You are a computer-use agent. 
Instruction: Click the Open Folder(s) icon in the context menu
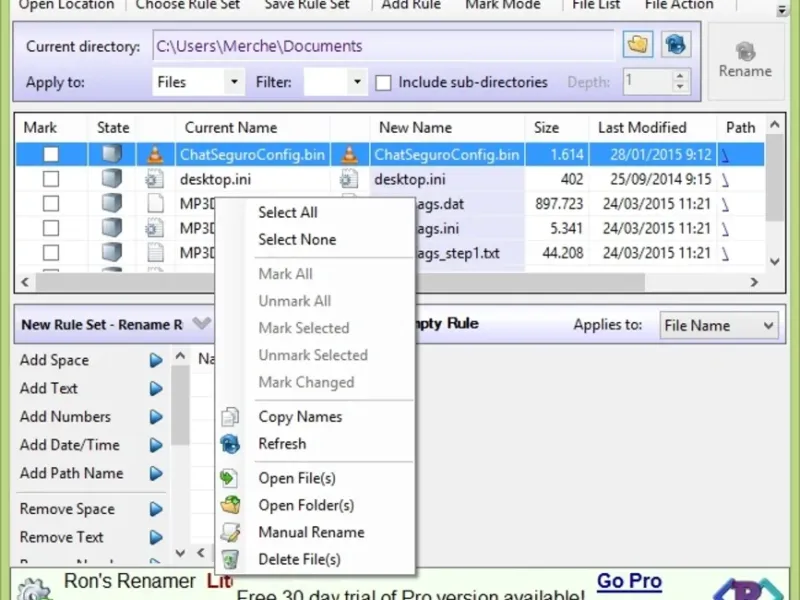(230, 505)
